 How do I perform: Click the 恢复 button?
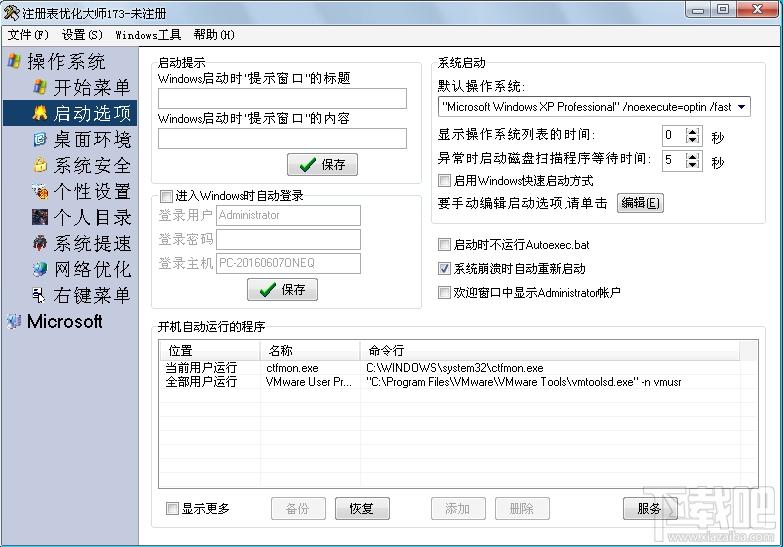tap(362, 509)
